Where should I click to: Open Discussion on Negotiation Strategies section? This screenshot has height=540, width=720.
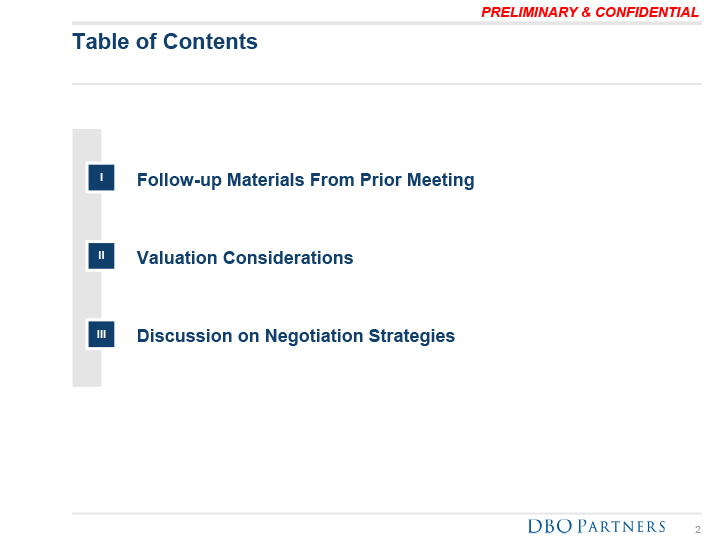pyautogui.click(x=296, y=336)
